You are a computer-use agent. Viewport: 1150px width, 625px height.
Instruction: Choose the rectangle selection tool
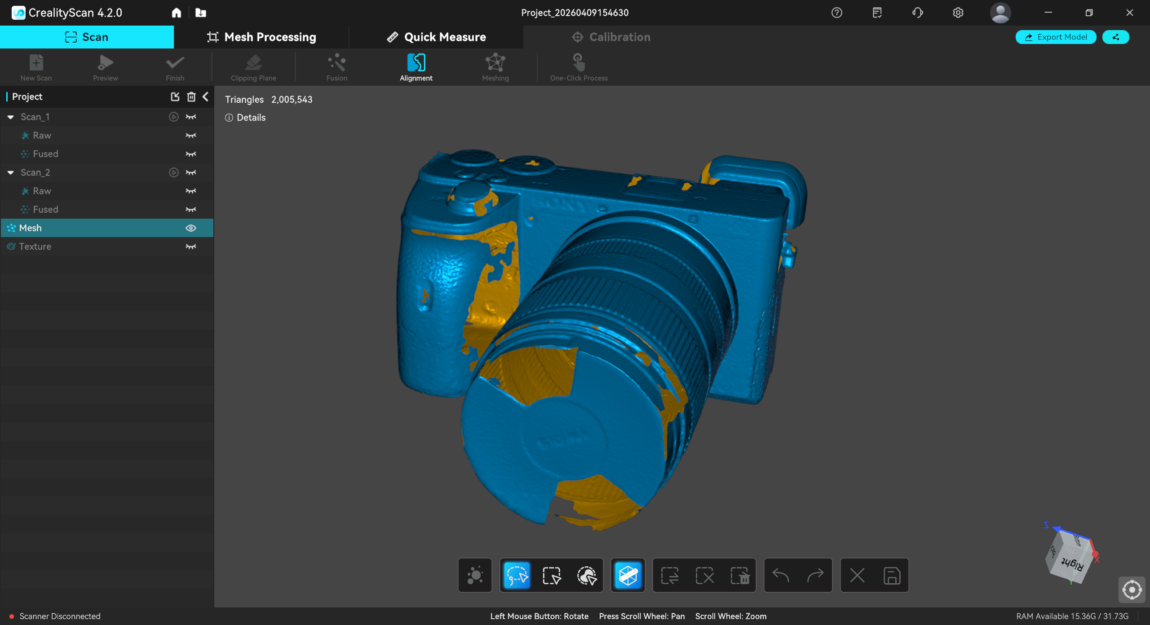tap(551, 575)
